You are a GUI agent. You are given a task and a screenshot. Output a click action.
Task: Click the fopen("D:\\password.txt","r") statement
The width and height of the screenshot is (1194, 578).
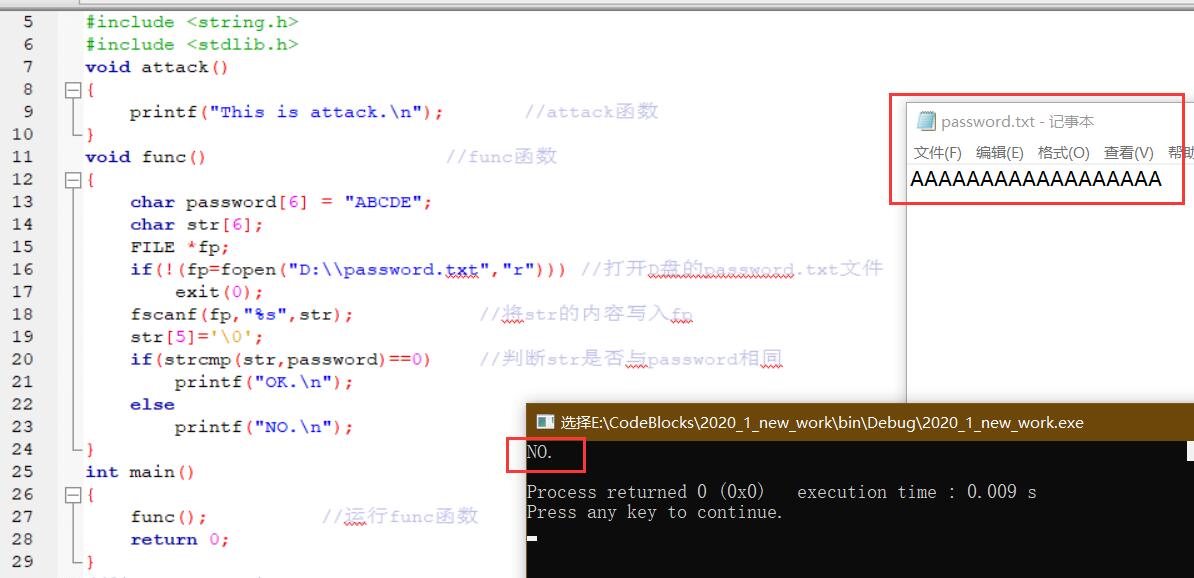(348, 270)
